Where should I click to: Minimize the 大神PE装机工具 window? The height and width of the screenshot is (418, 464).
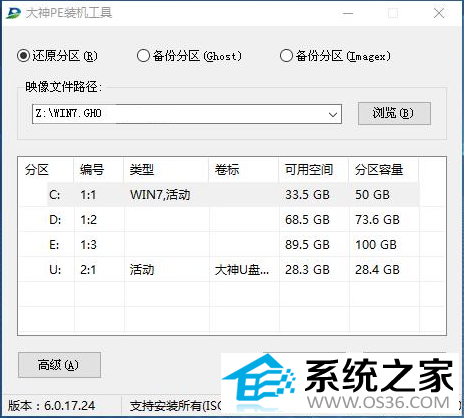click(x=348, y=13)
